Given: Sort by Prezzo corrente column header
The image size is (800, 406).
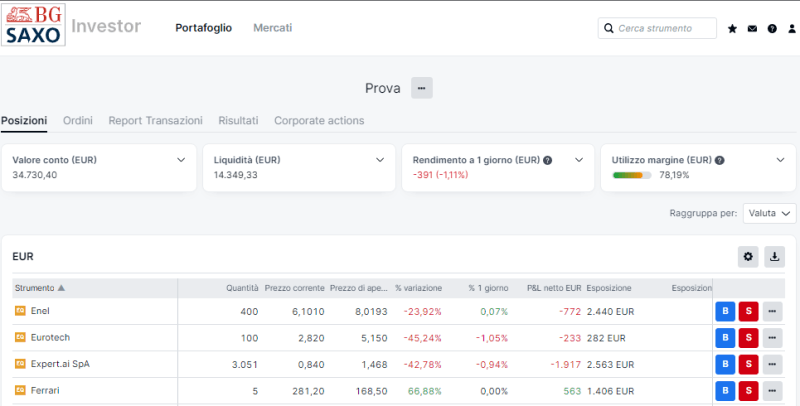Looking at the screenshot, I should (294, 288).
